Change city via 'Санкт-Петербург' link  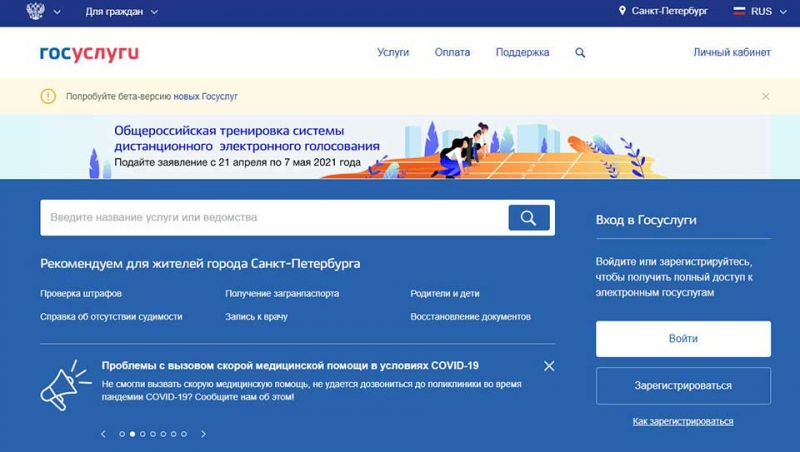(x=669, y=11)
